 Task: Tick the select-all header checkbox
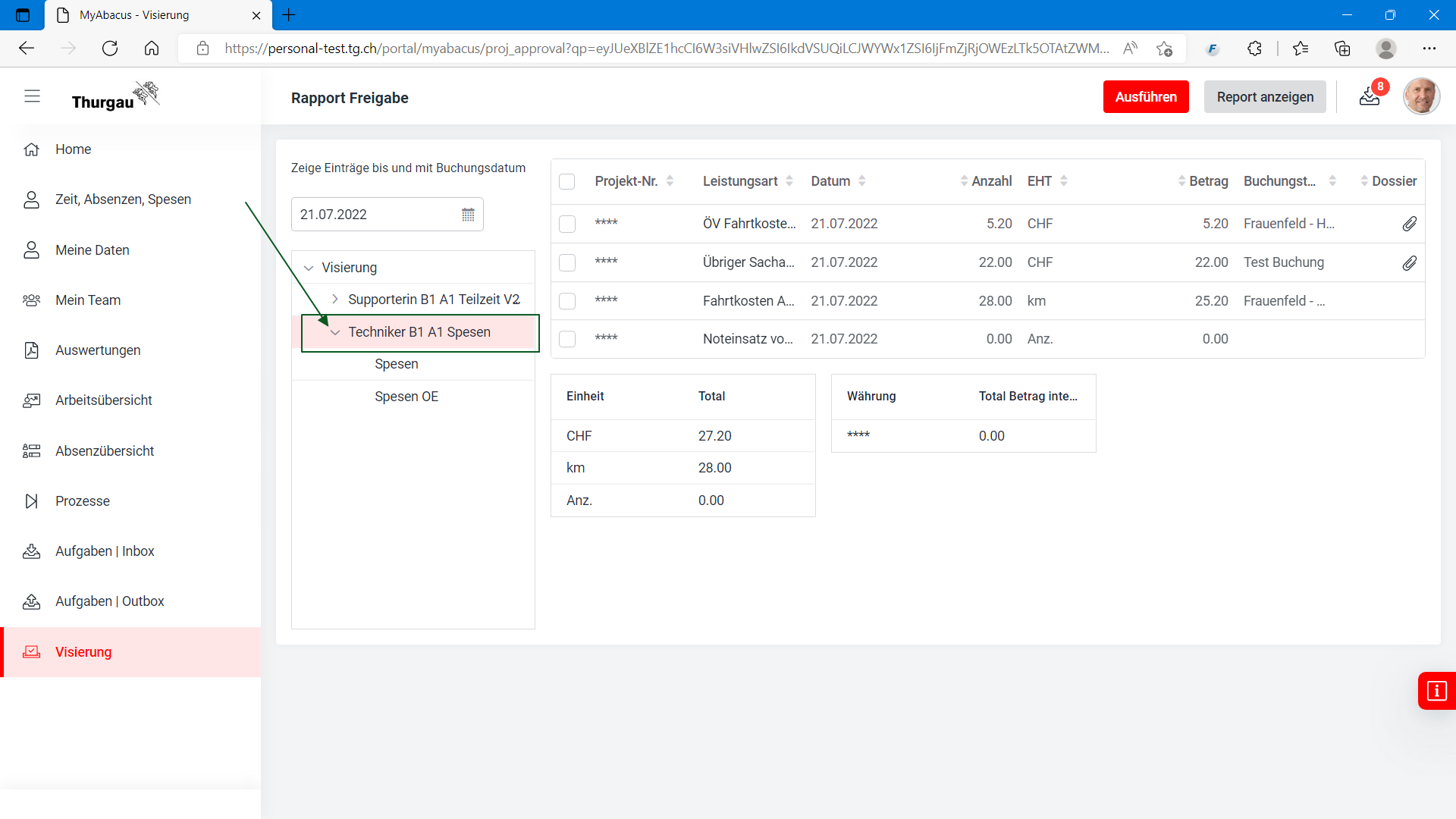566,181
